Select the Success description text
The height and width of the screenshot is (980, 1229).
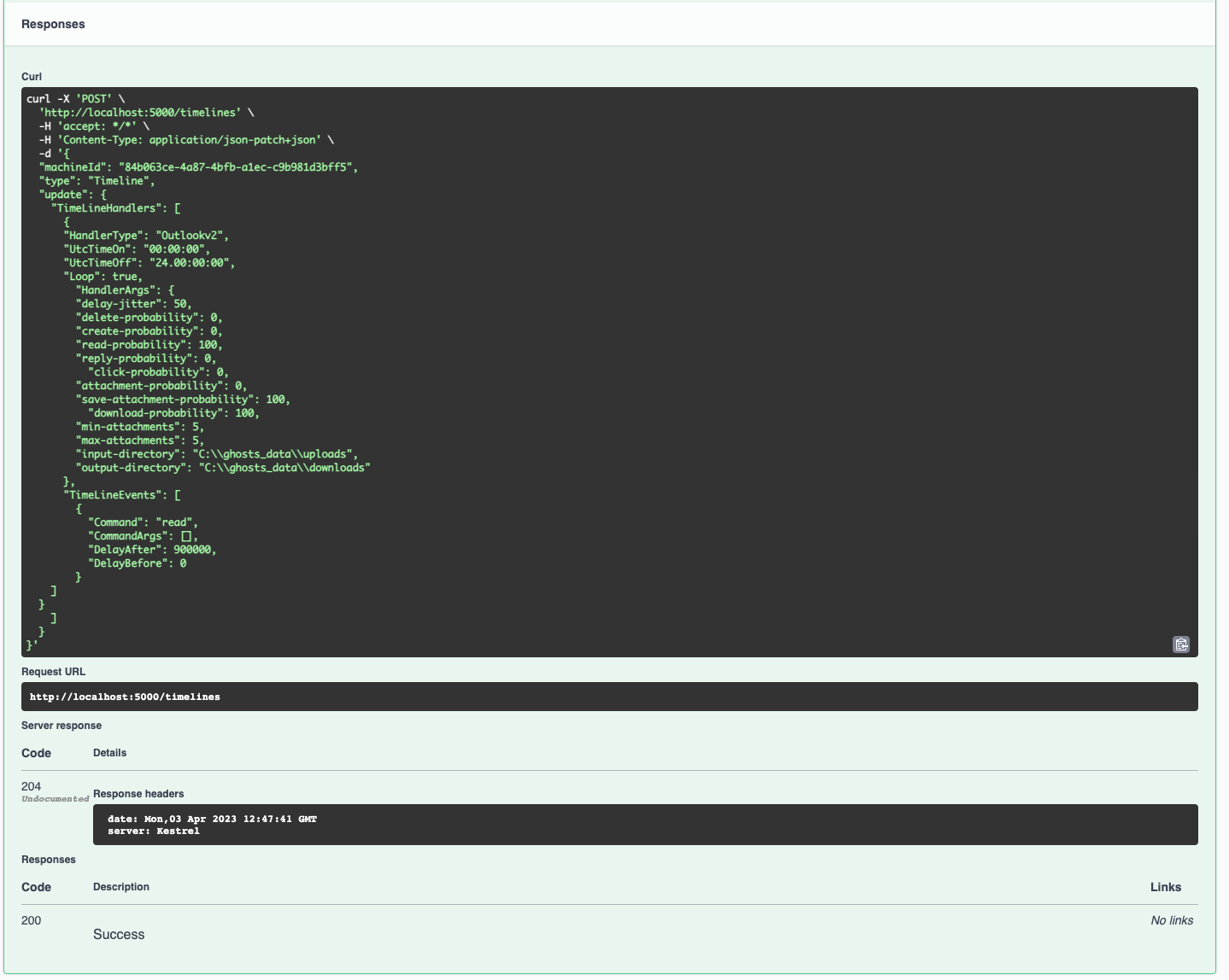pyautogui.click(x=119, y=934)
